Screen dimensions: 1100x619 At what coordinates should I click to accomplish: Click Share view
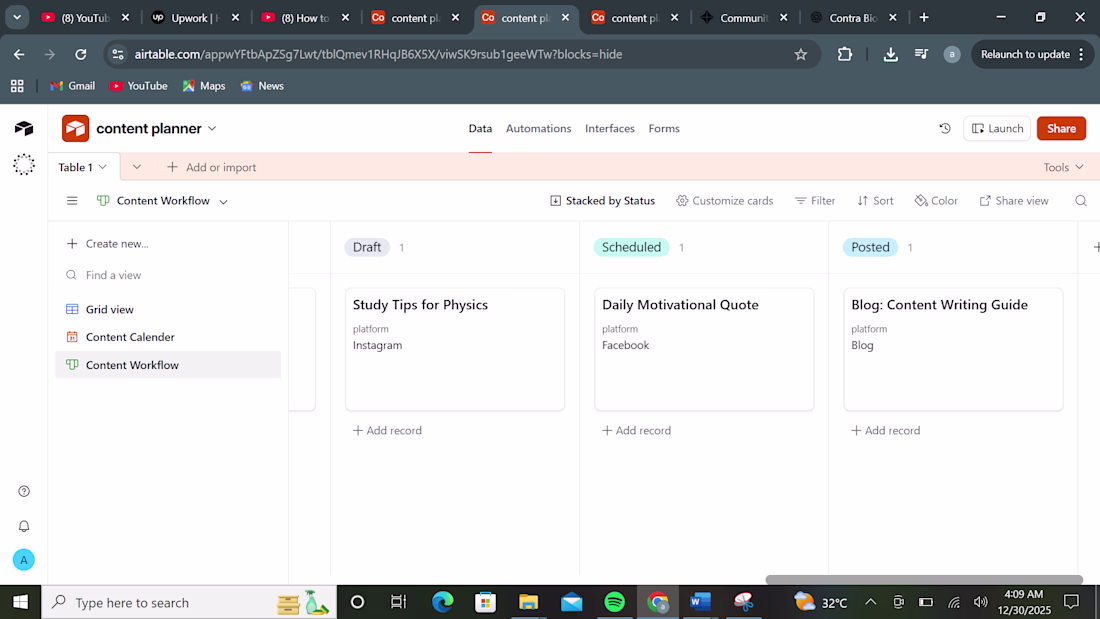pyautogui.click(x=1014, y=201)
